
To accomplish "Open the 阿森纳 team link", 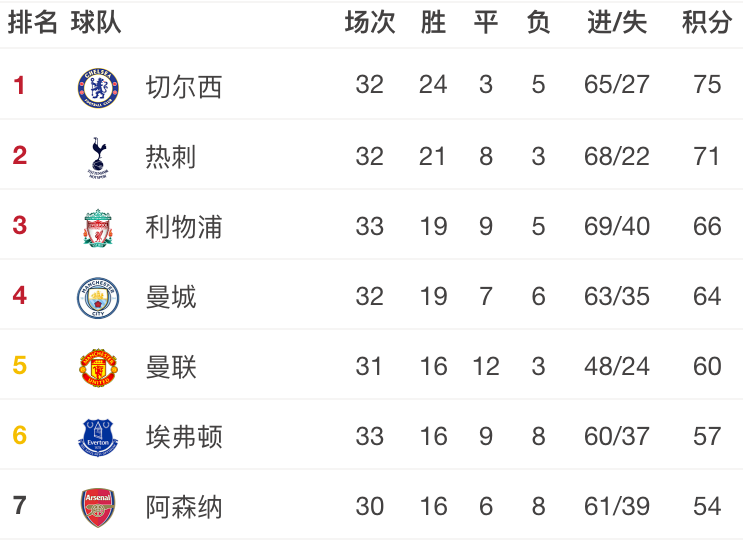I will (x=184, y=506).
